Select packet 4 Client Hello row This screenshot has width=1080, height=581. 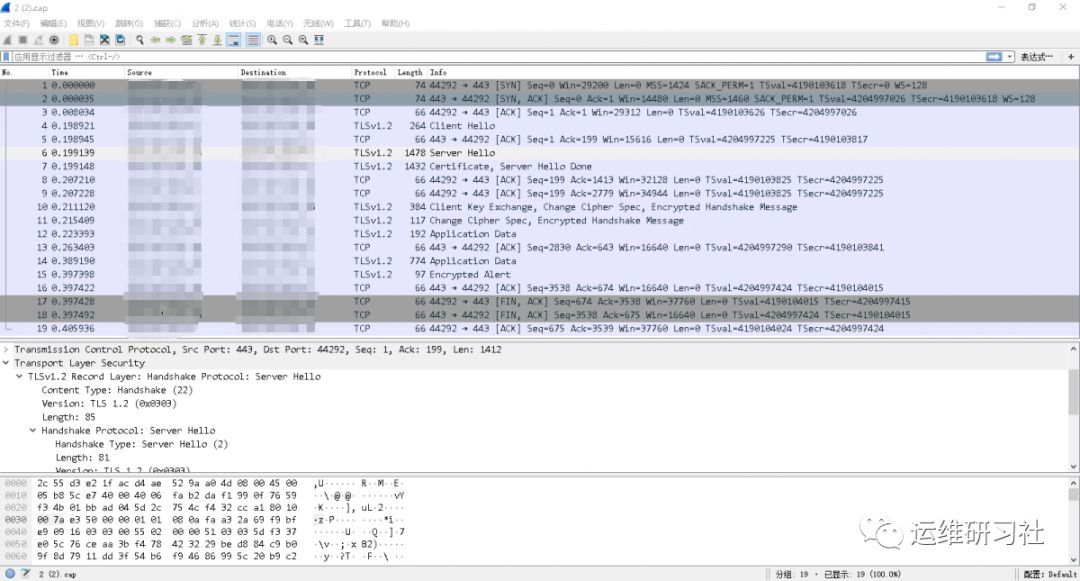click(537, 126)
